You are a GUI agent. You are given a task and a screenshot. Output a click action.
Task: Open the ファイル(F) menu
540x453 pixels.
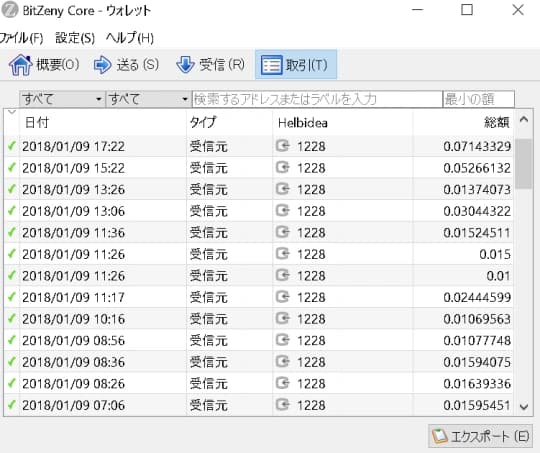(21, 38)
